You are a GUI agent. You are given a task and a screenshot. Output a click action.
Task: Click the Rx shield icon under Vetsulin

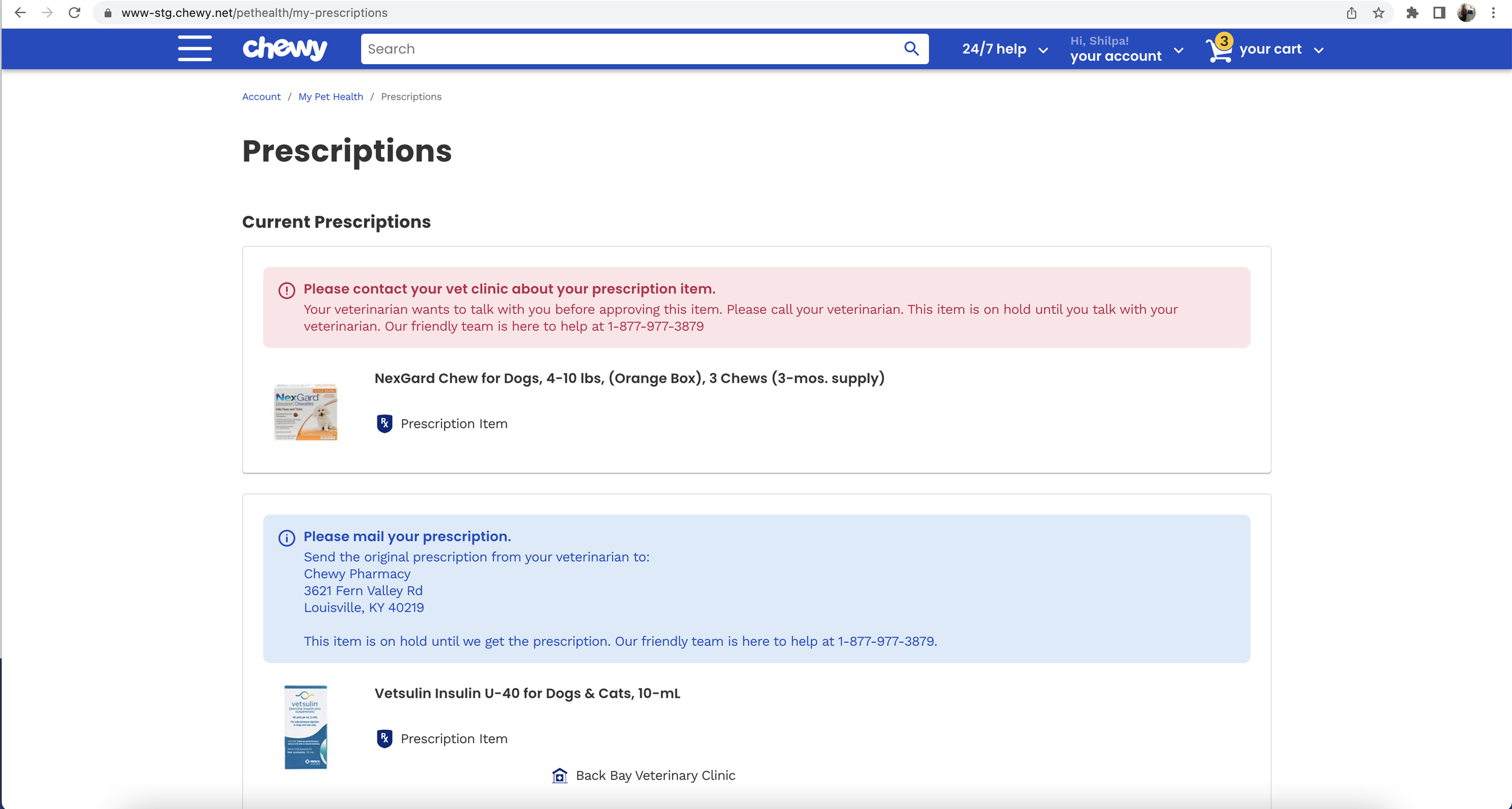[x=385, y=738]
